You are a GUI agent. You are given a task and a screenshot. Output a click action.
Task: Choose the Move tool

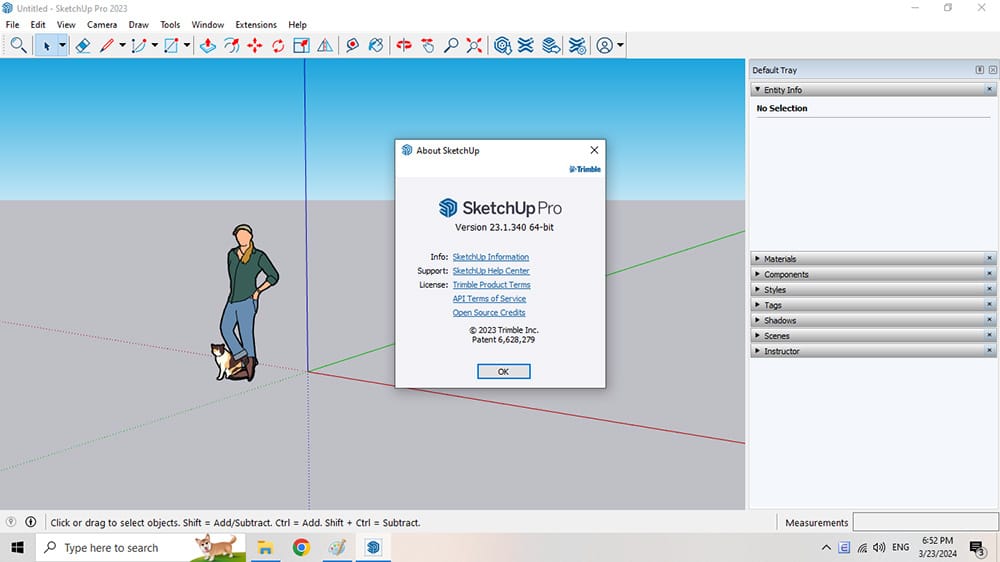tap(254, 45)
